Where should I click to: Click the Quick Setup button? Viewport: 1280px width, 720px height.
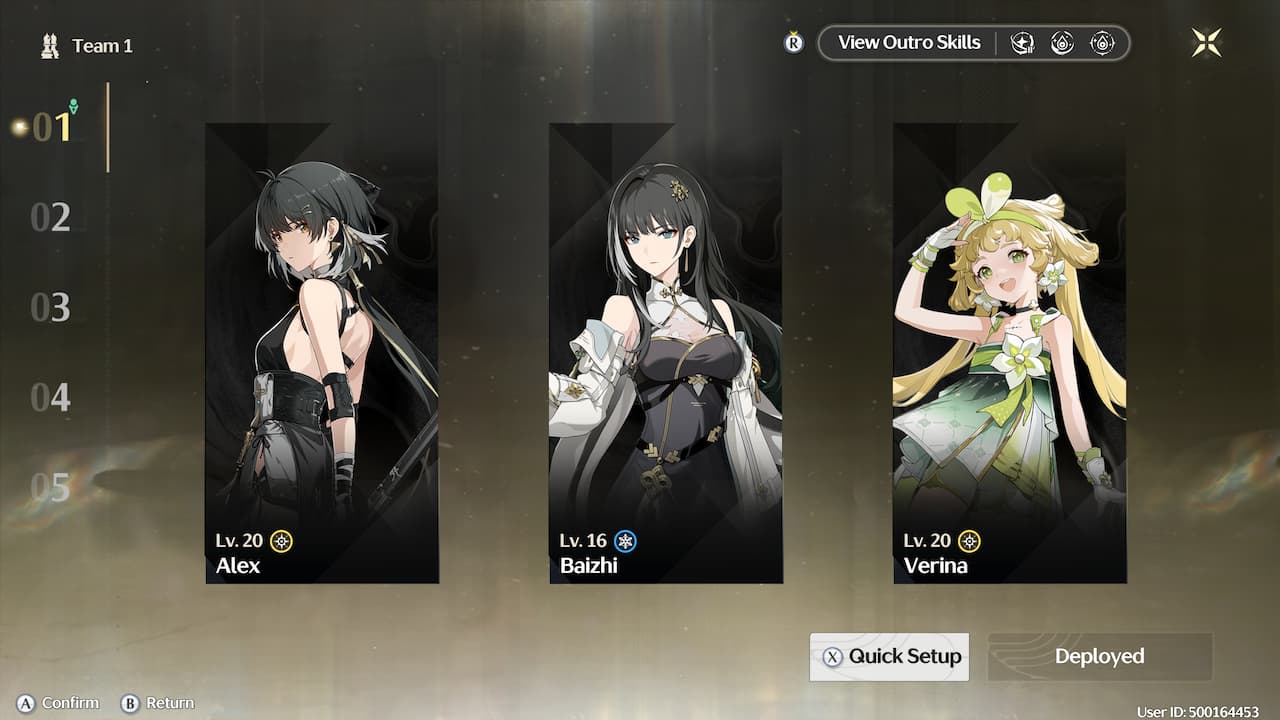point(889,657)
